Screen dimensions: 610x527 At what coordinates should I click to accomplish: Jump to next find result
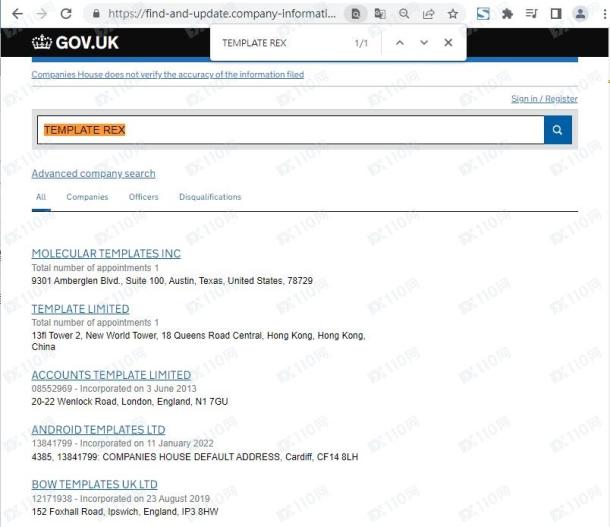click(424, 43)
